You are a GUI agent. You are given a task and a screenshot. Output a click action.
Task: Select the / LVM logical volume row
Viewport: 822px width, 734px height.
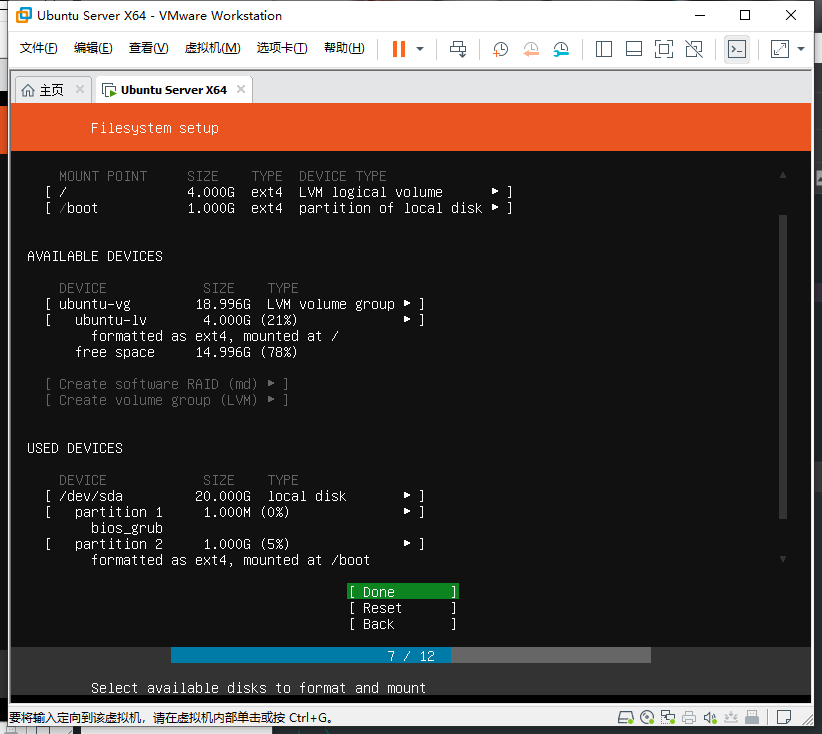point(279,192)
